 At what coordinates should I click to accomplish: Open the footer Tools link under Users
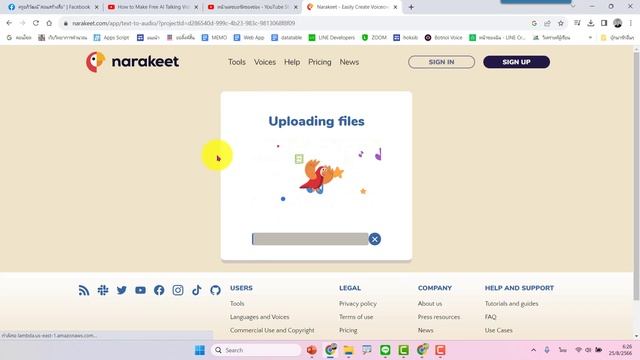point(237,304)
